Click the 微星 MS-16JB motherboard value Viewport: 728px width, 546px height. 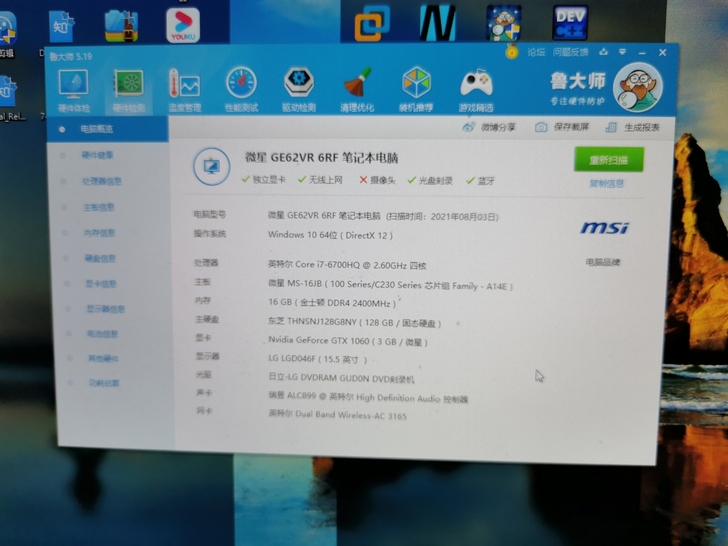click(390, 285)
